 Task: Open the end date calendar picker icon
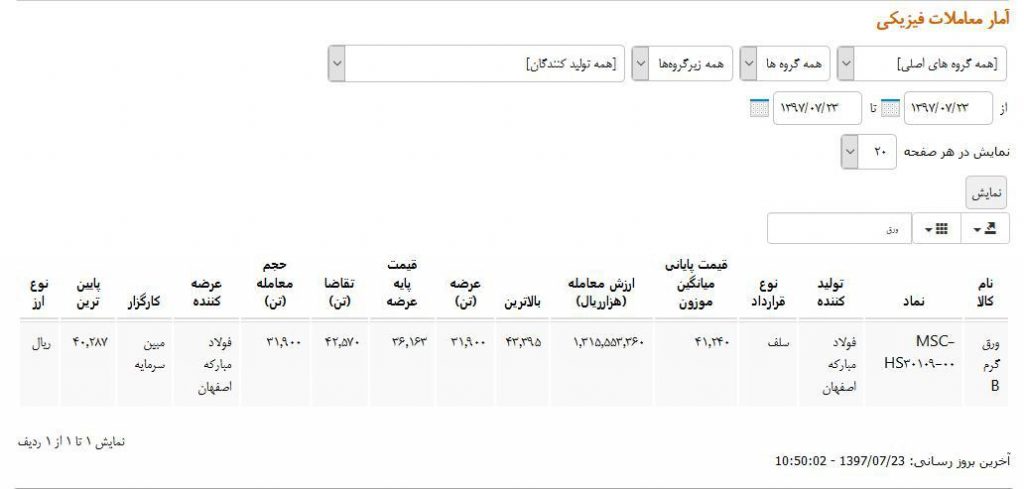point(759,108)
